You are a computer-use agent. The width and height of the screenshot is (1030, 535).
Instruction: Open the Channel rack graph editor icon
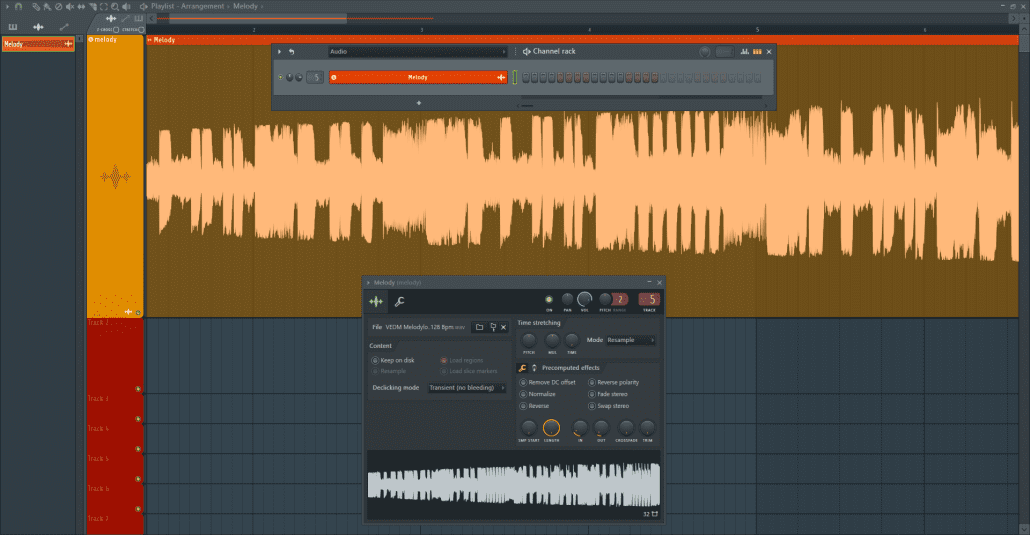click(745, 52)
